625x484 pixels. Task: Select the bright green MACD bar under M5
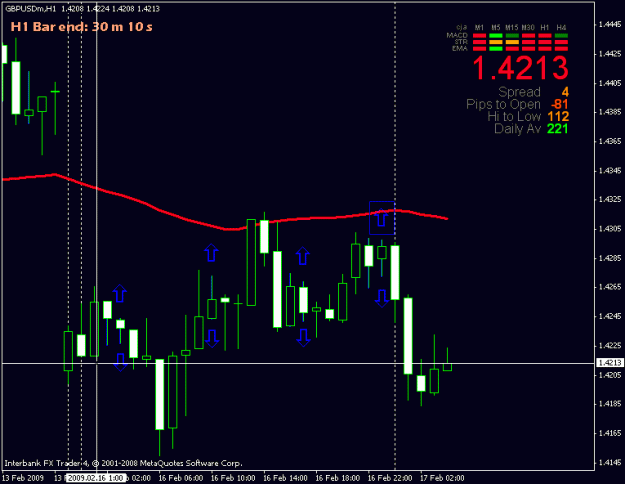click(495, 36)
